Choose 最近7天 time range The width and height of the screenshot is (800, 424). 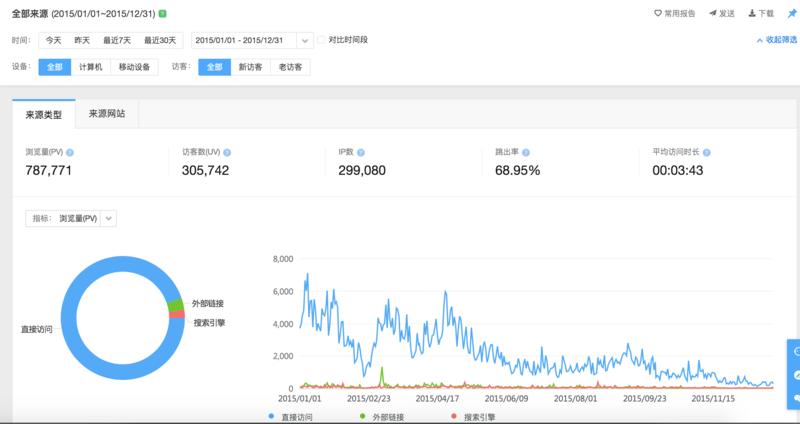pyautogui.click(x=117, y=40)
